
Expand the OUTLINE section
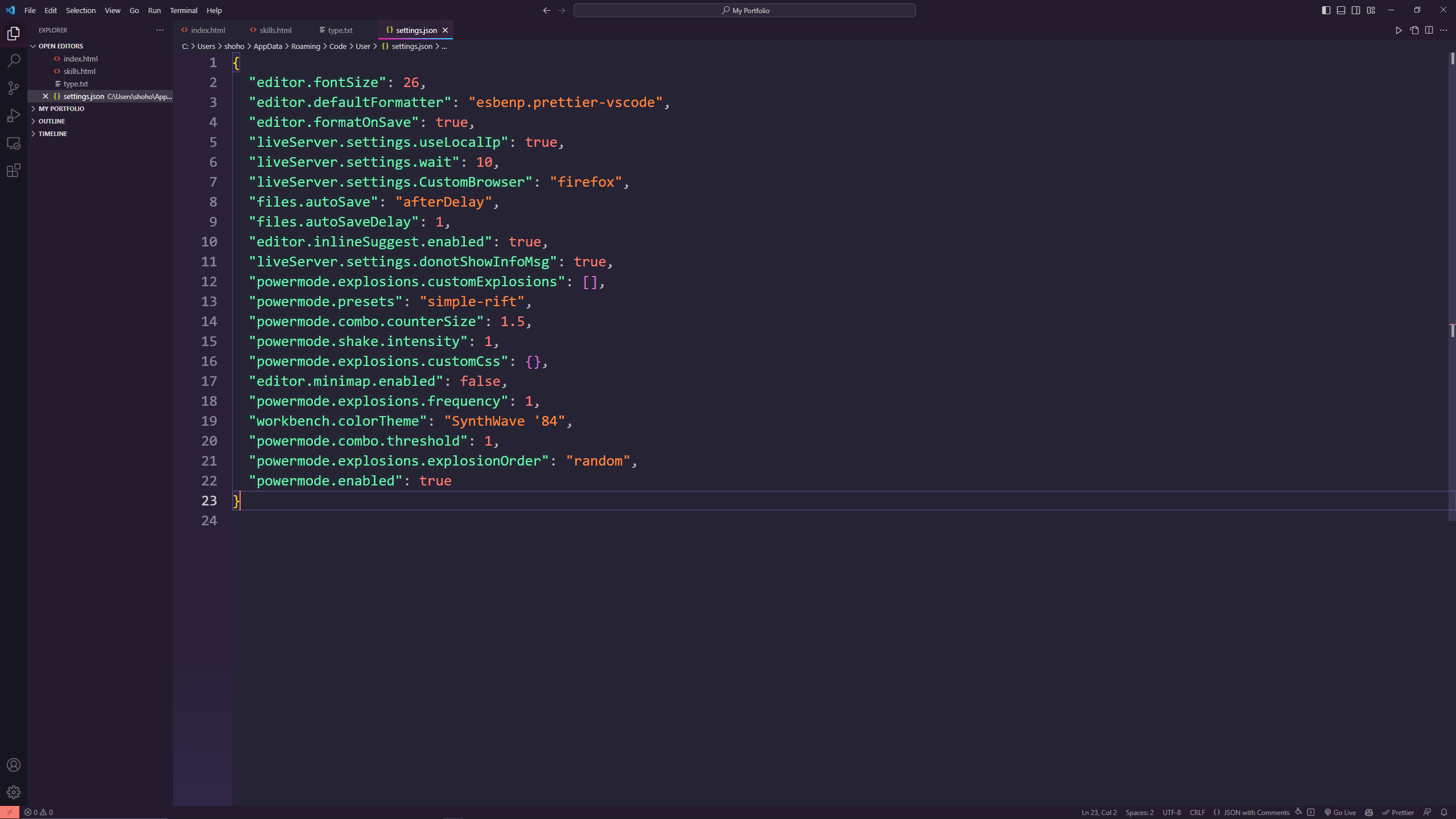pos(34,121)
